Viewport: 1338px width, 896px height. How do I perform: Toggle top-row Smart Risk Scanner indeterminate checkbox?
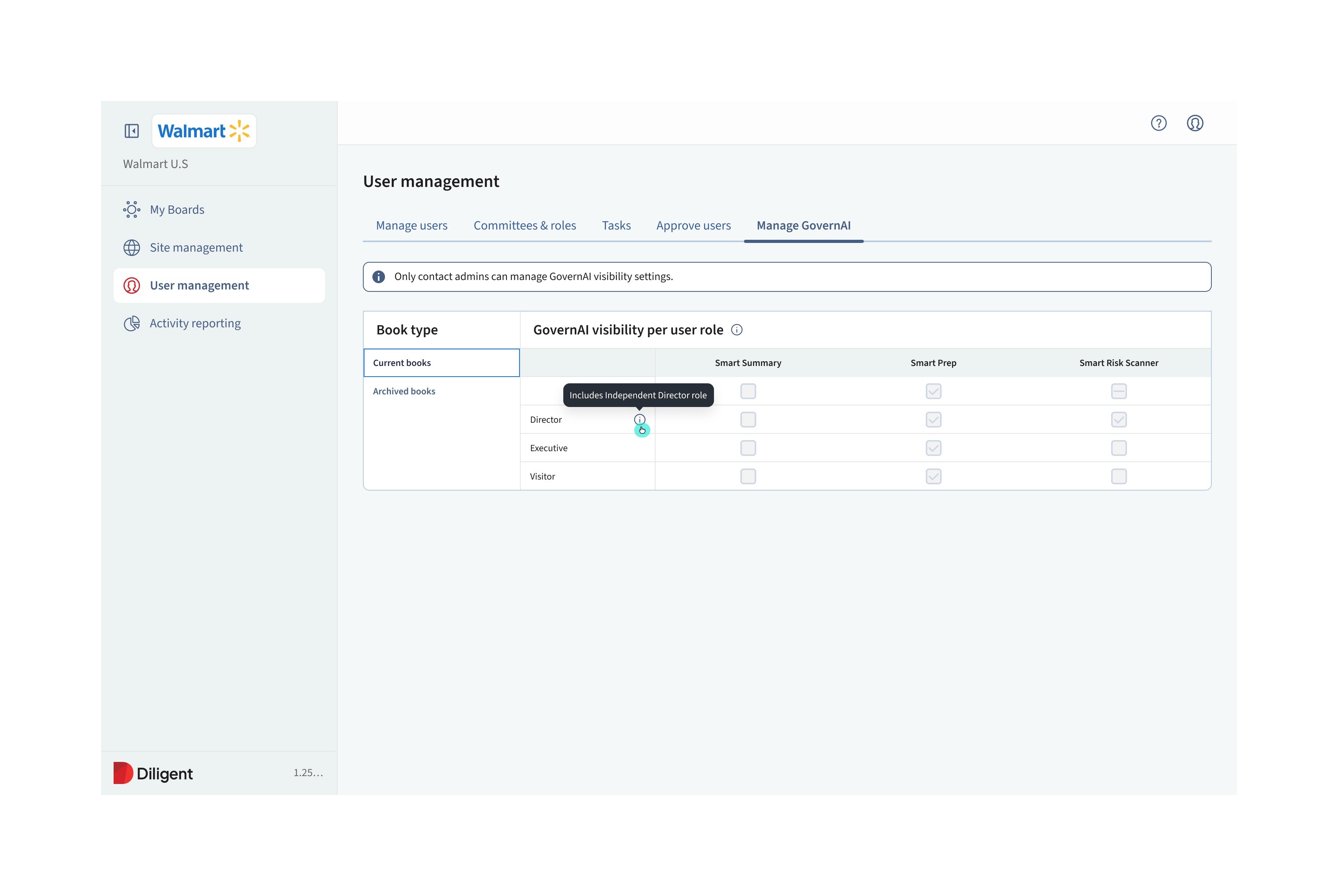[1119, 392]
